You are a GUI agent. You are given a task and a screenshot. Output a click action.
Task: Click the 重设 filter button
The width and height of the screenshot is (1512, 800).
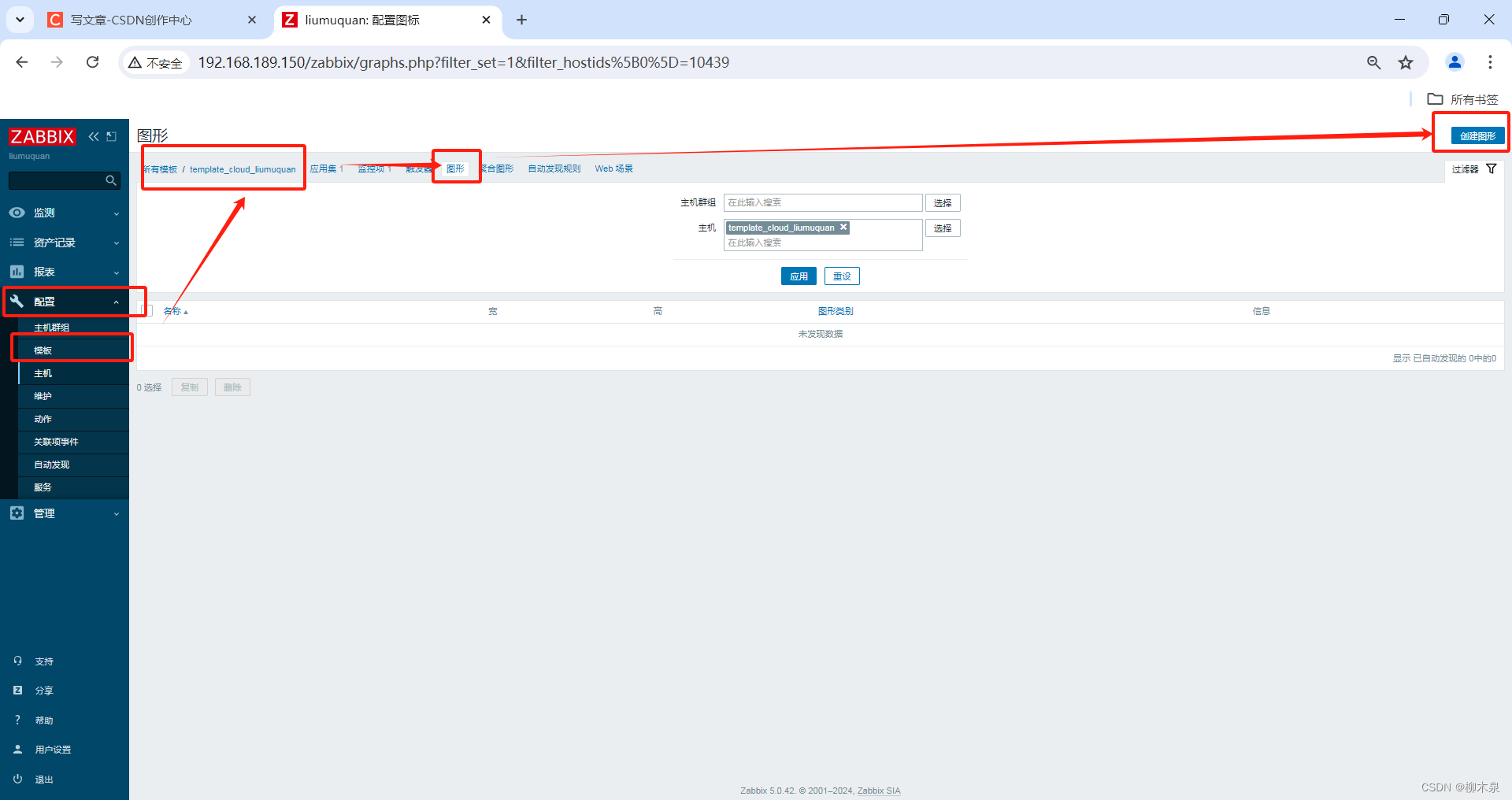click(842, 276)
